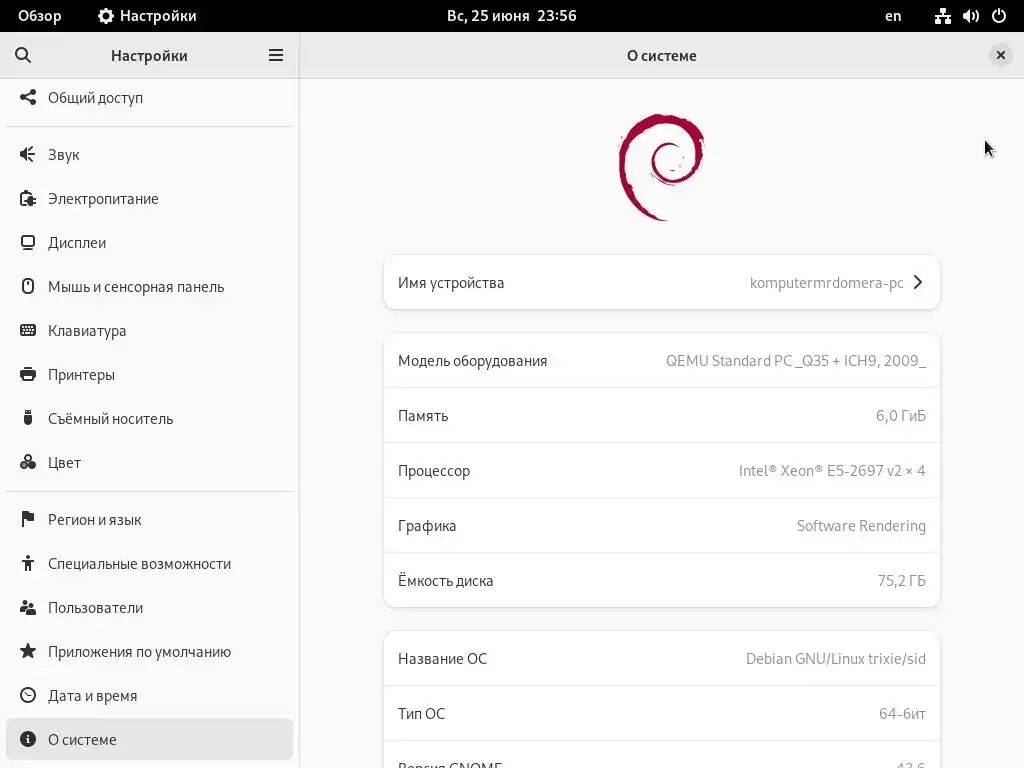Select Съёмный носитель in the sidebar
1024x768 pixels.
click(150, 418)
